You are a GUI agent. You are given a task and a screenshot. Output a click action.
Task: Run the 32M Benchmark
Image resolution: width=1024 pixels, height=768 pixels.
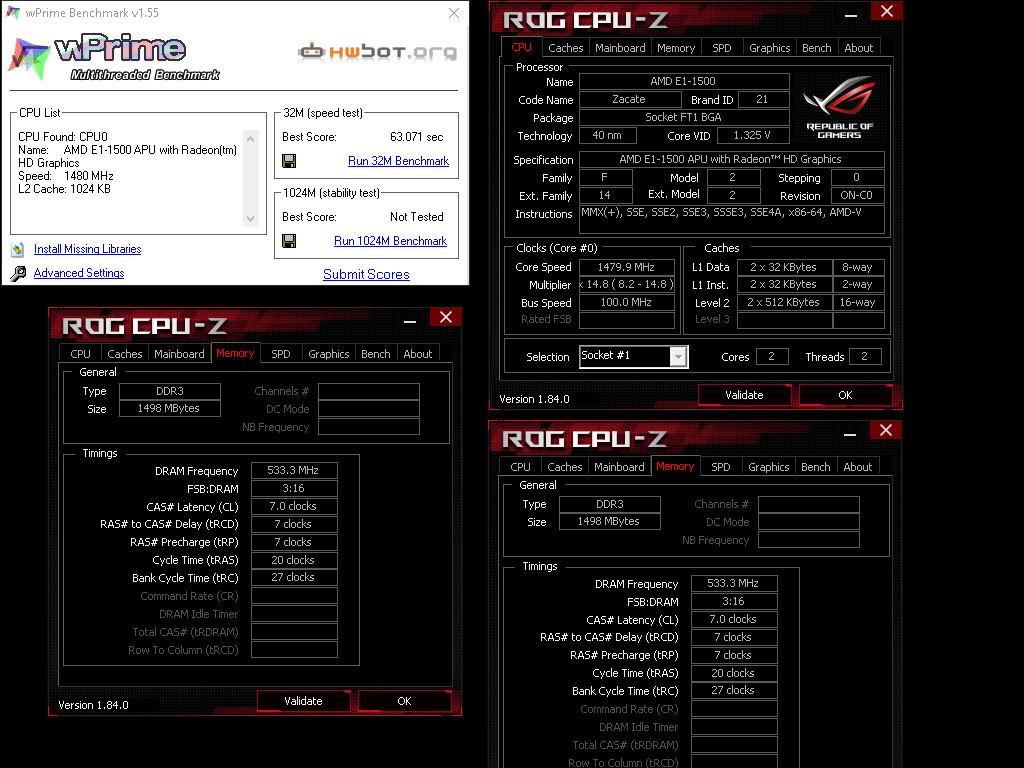(398, 161)
